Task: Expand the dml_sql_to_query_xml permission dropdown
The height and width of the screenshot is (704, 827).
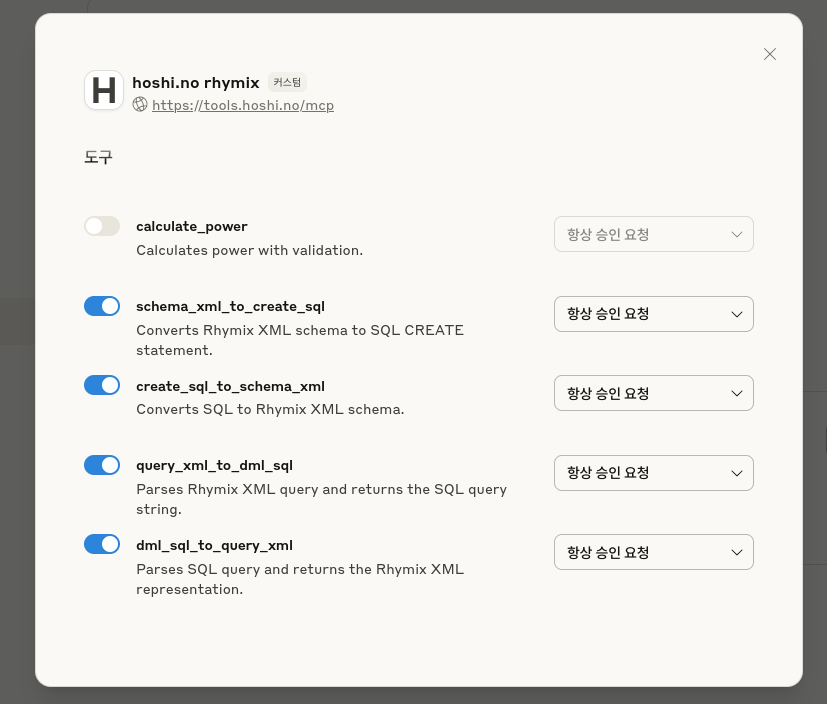Action: (x=653, y=552)
